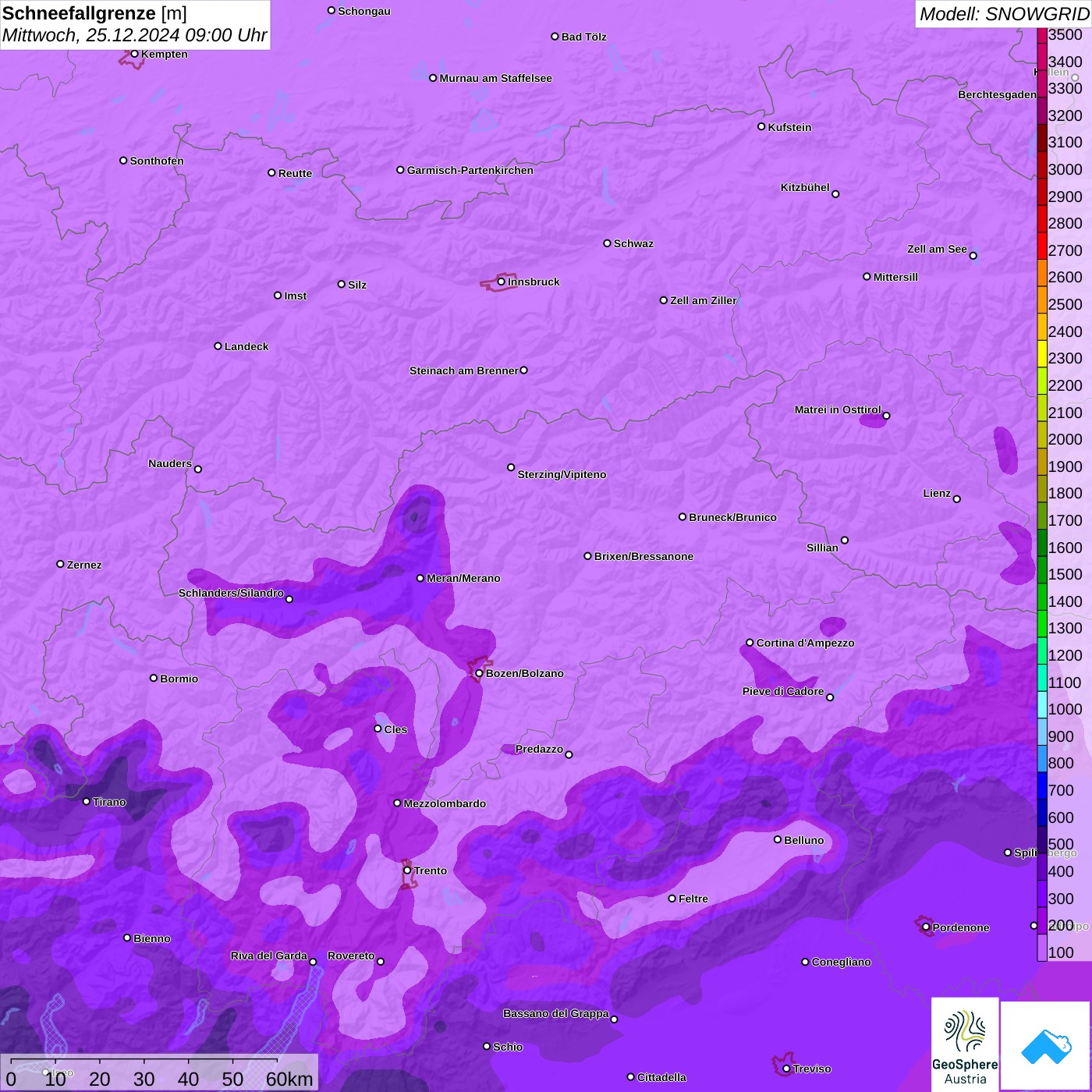Click the Kitzbühel label
1092x1092 pixels.
pos(805,187)
